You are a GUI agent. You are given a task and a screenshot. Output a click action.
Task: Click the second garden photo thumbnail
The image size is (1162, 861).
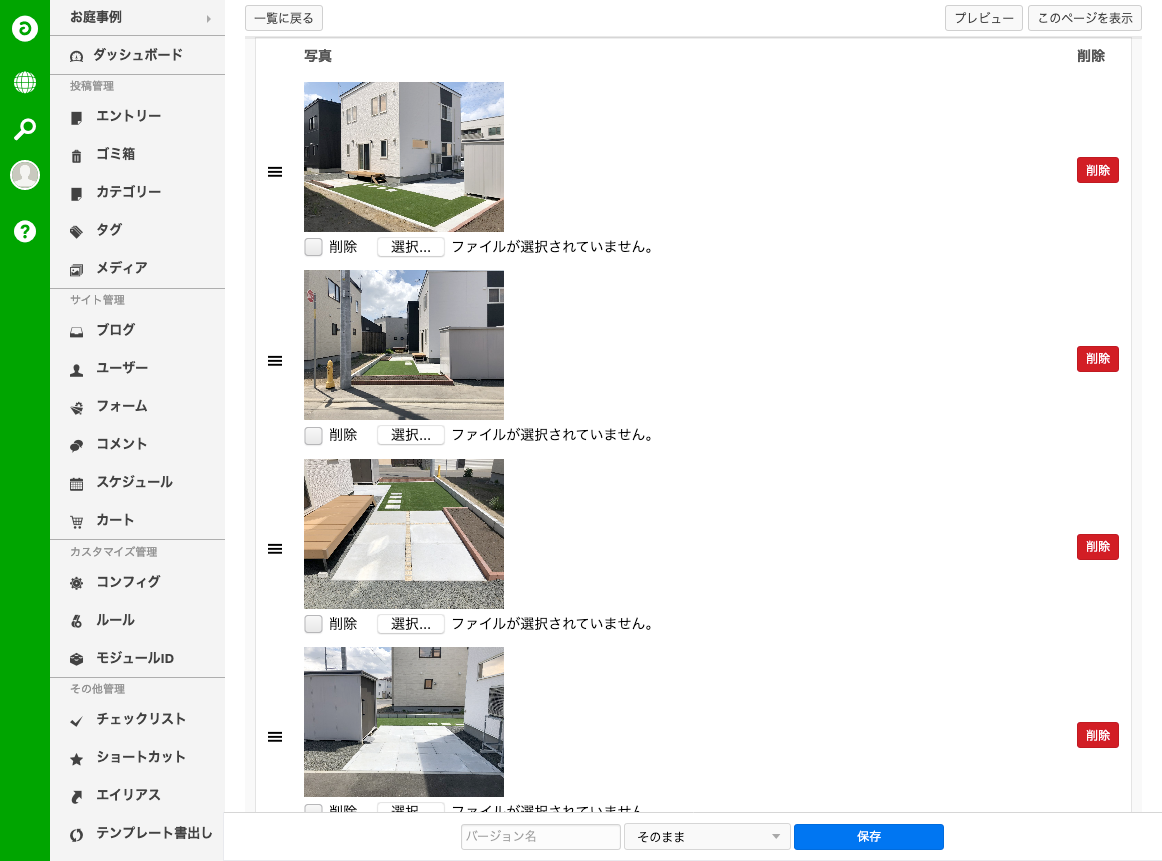tap(404, 345)
